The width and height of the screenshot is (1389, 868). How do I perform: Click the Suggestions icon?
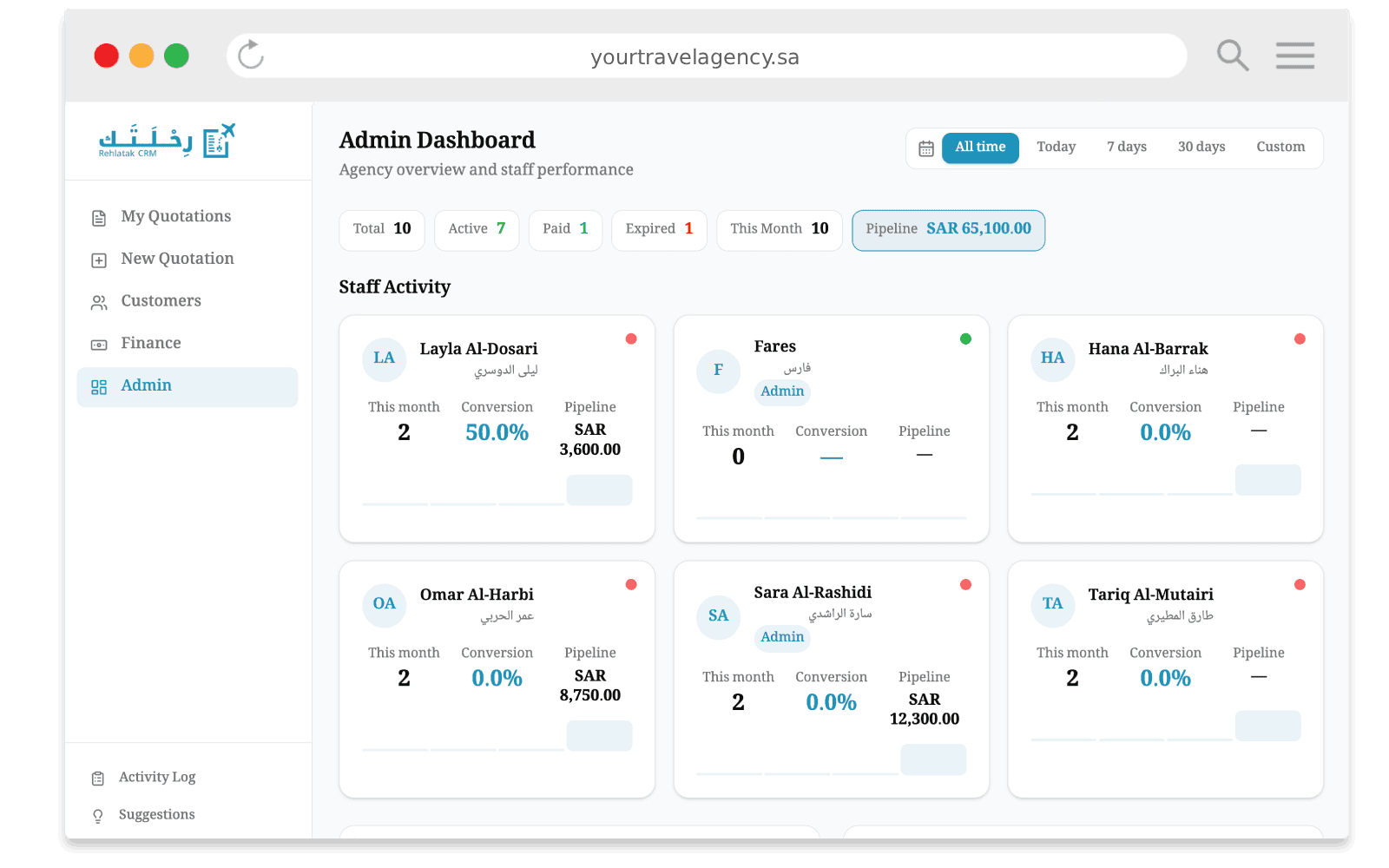coord(98,814)
